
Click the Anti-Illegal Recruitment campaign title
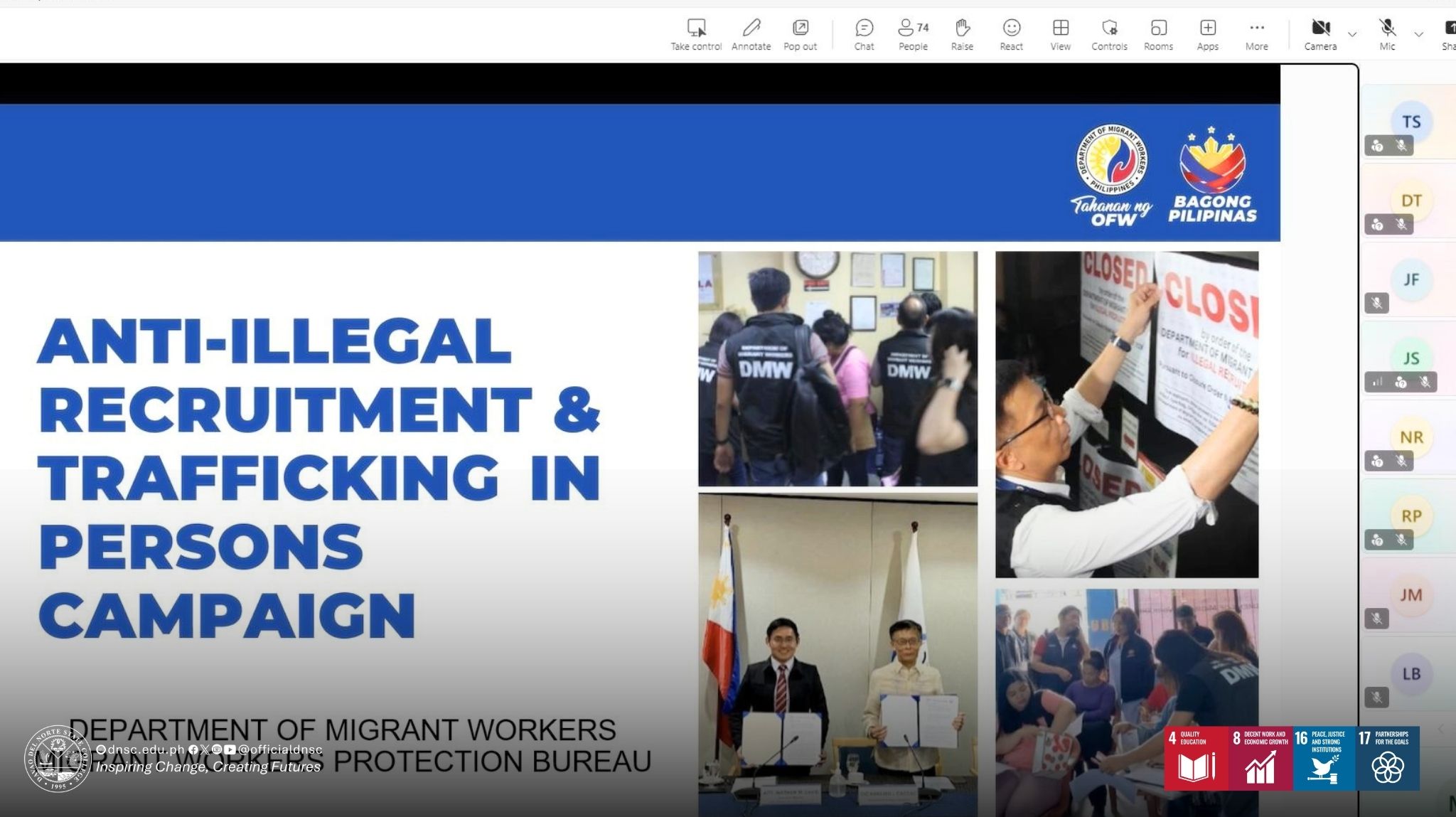[x=319, y=478]
